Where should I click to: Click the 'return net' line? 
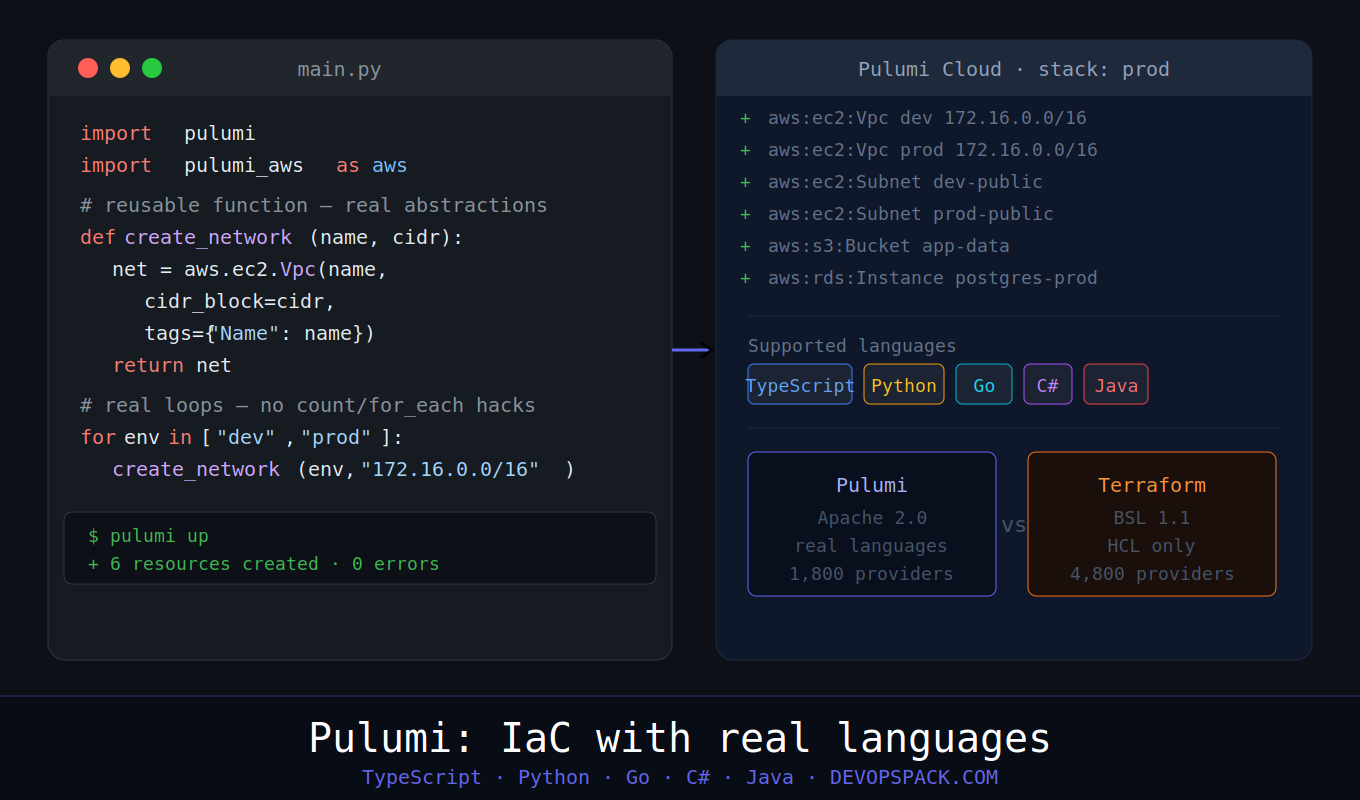[172, 365]
